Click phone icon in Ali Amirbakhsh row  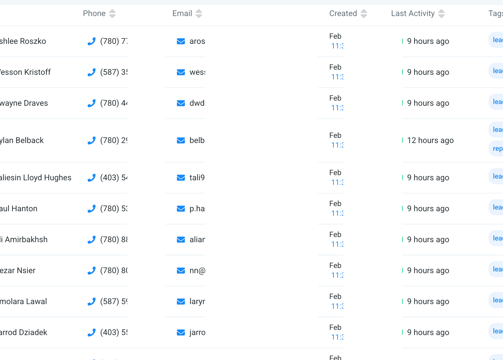(x=91, y=240)
